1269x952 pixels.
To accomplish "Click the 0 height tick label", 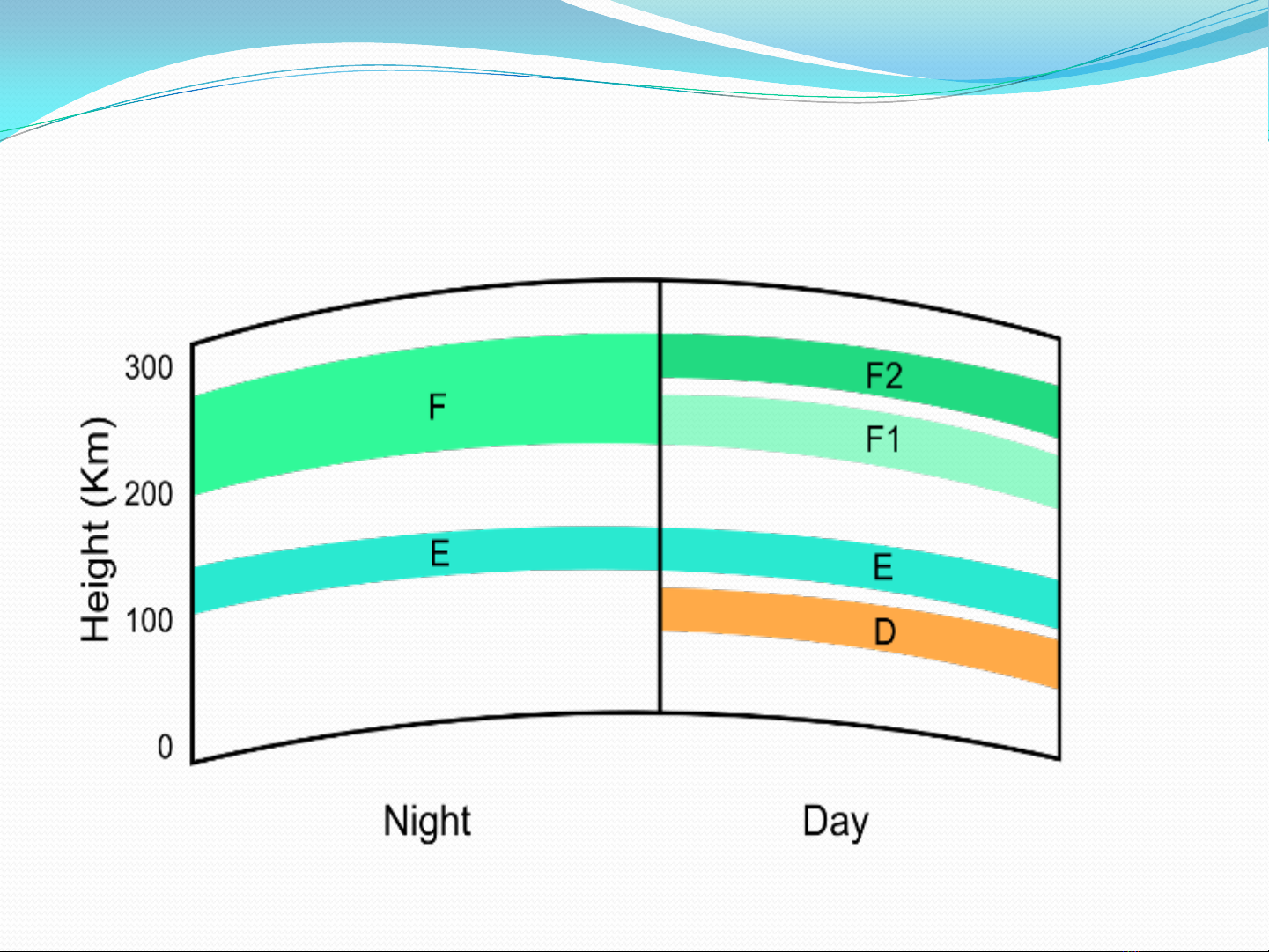I will point(165,747).
